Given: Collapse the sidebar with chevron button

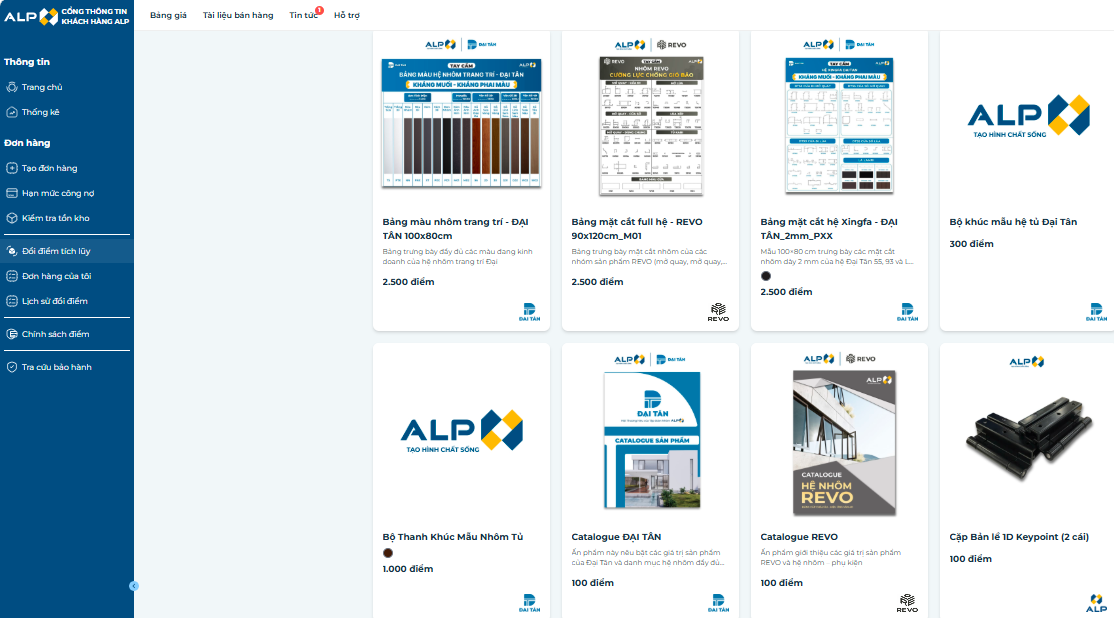Looking at the screenshot, I should pyautogui.click(x=134, y=586).
